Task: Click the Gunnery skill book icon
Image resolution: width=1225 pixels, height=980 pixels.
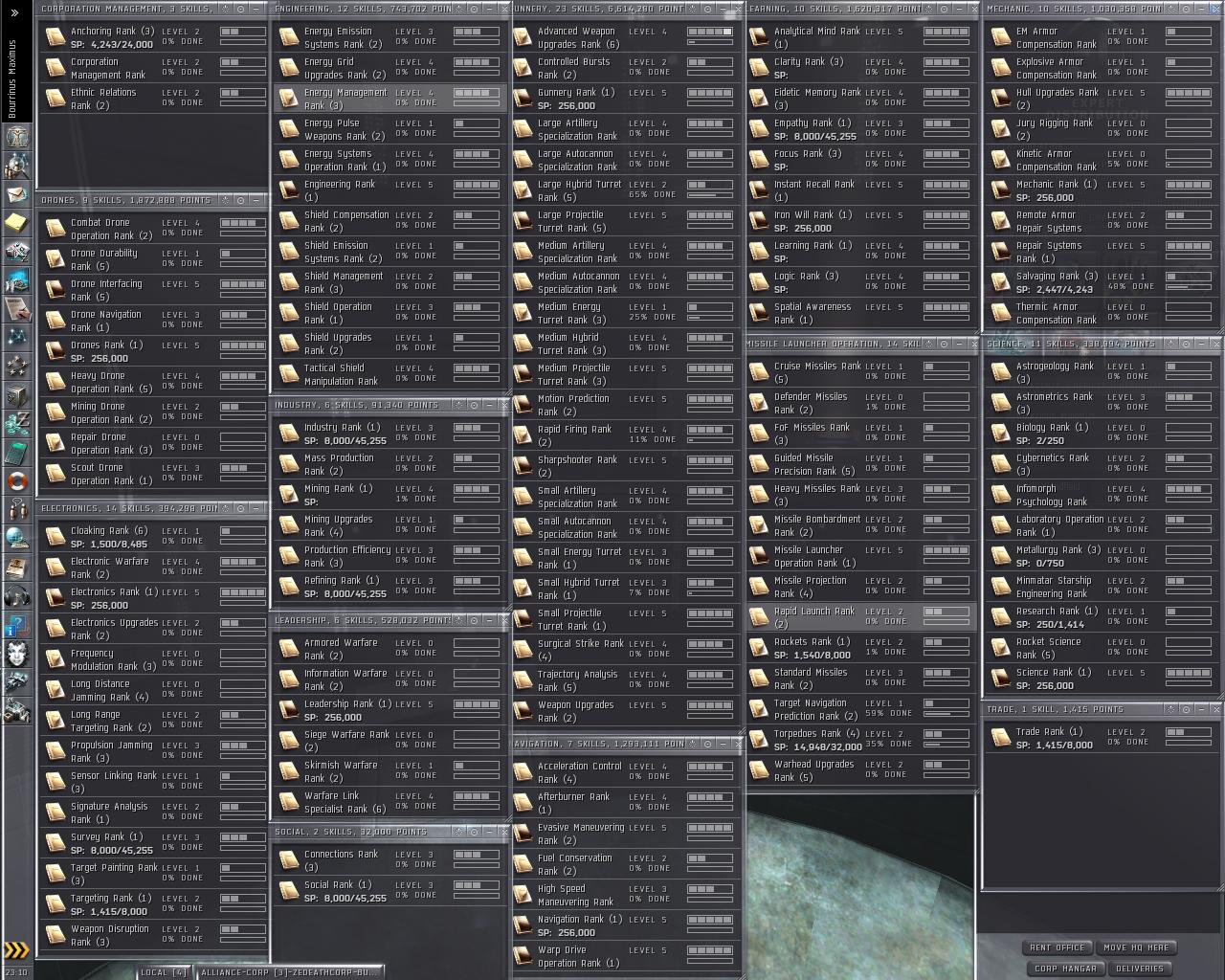Action: tap(523, 99)
